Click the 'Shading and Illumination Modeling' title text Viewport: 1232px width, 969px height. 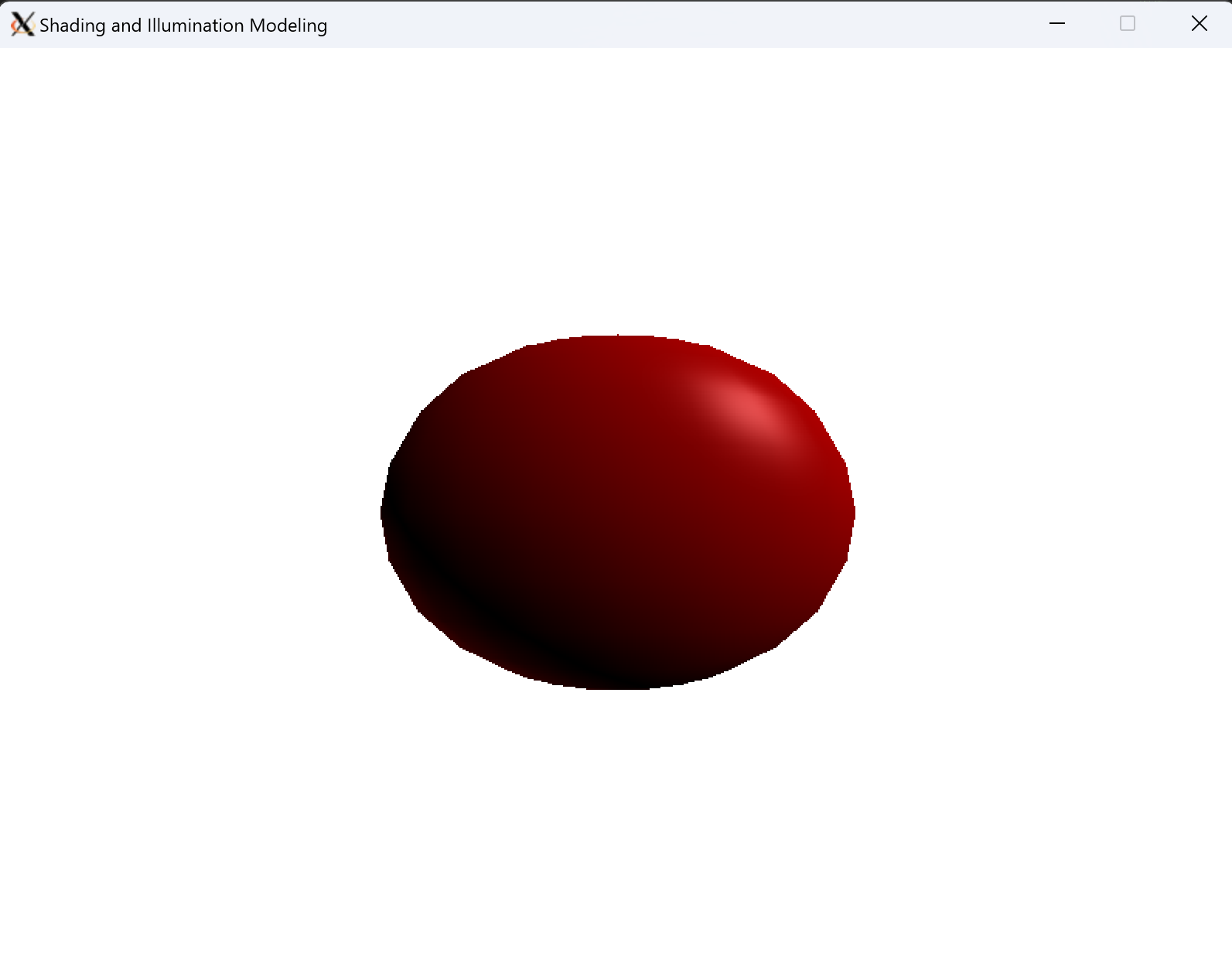coord(183,26)
